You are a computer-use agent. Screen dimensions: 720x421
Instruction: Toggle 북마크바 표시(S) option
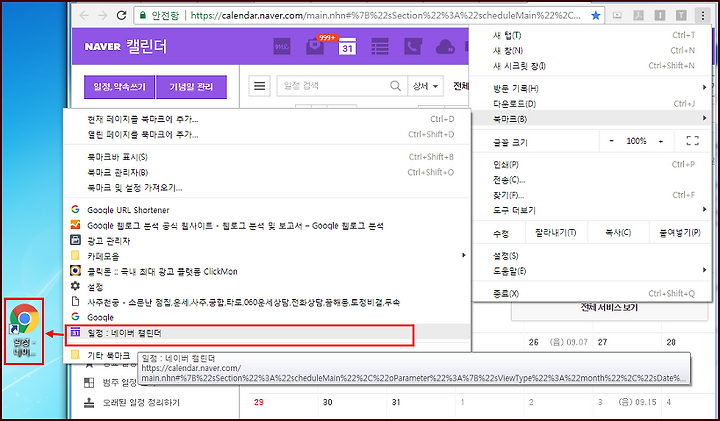coord(267,157)
